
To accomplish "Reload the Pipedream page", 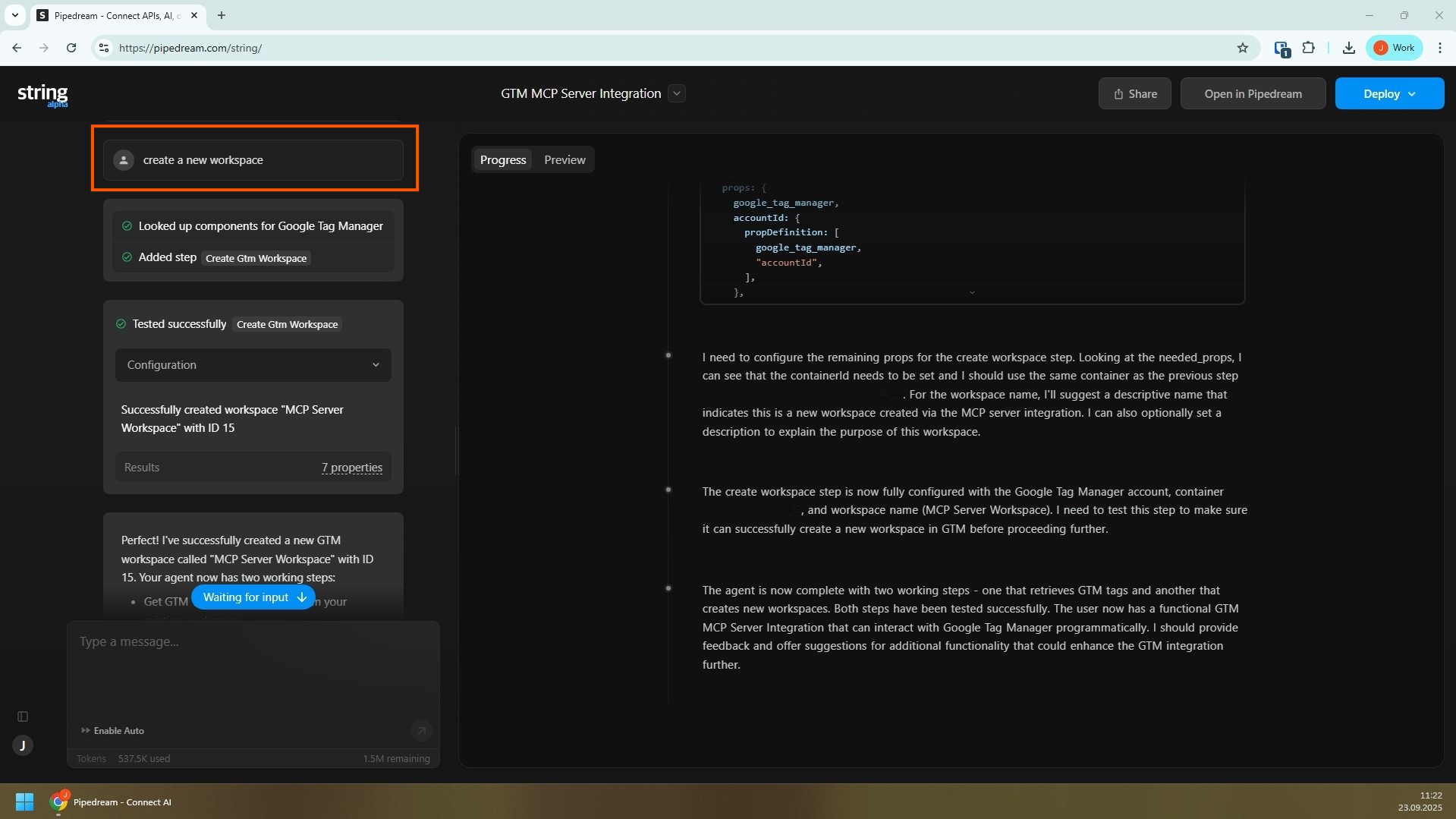I will 71,48.
